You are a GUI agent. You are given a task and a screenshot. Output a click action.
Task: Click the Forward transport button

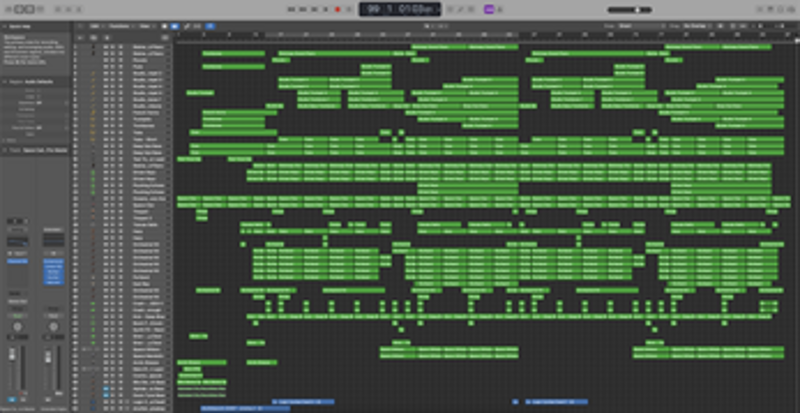coord(303,9)
